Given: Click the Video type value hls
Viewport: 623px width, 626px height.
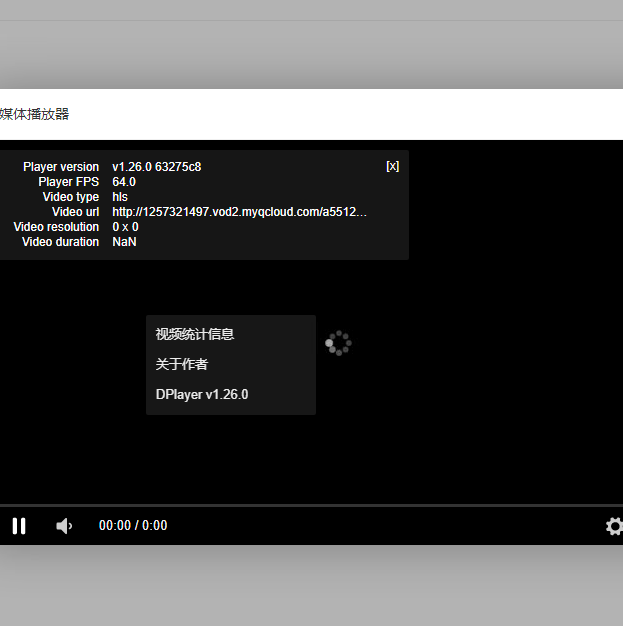Looking at the screenshot, I should [x=120, y=197].
